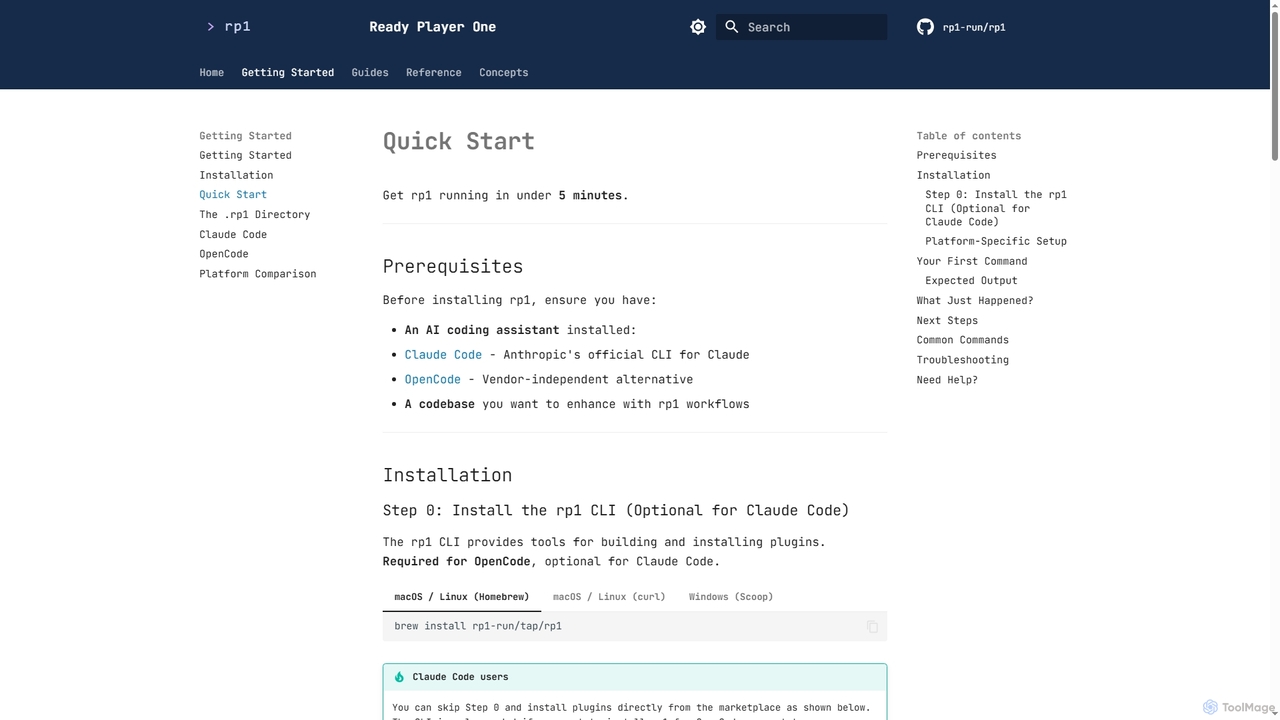The width and height of the screenshot is (1280, 720).
Task: Jump to Expected Output section
Action: 971,281
